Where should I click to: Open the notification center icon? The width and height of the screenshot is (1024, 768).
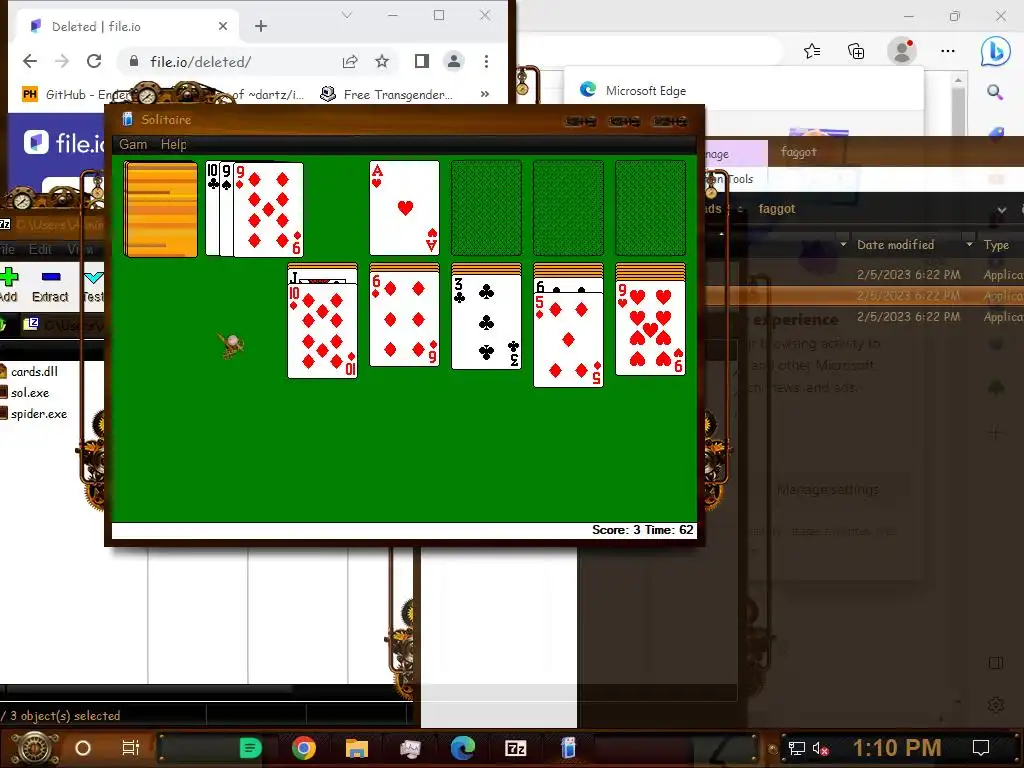(x=981, y=748)
